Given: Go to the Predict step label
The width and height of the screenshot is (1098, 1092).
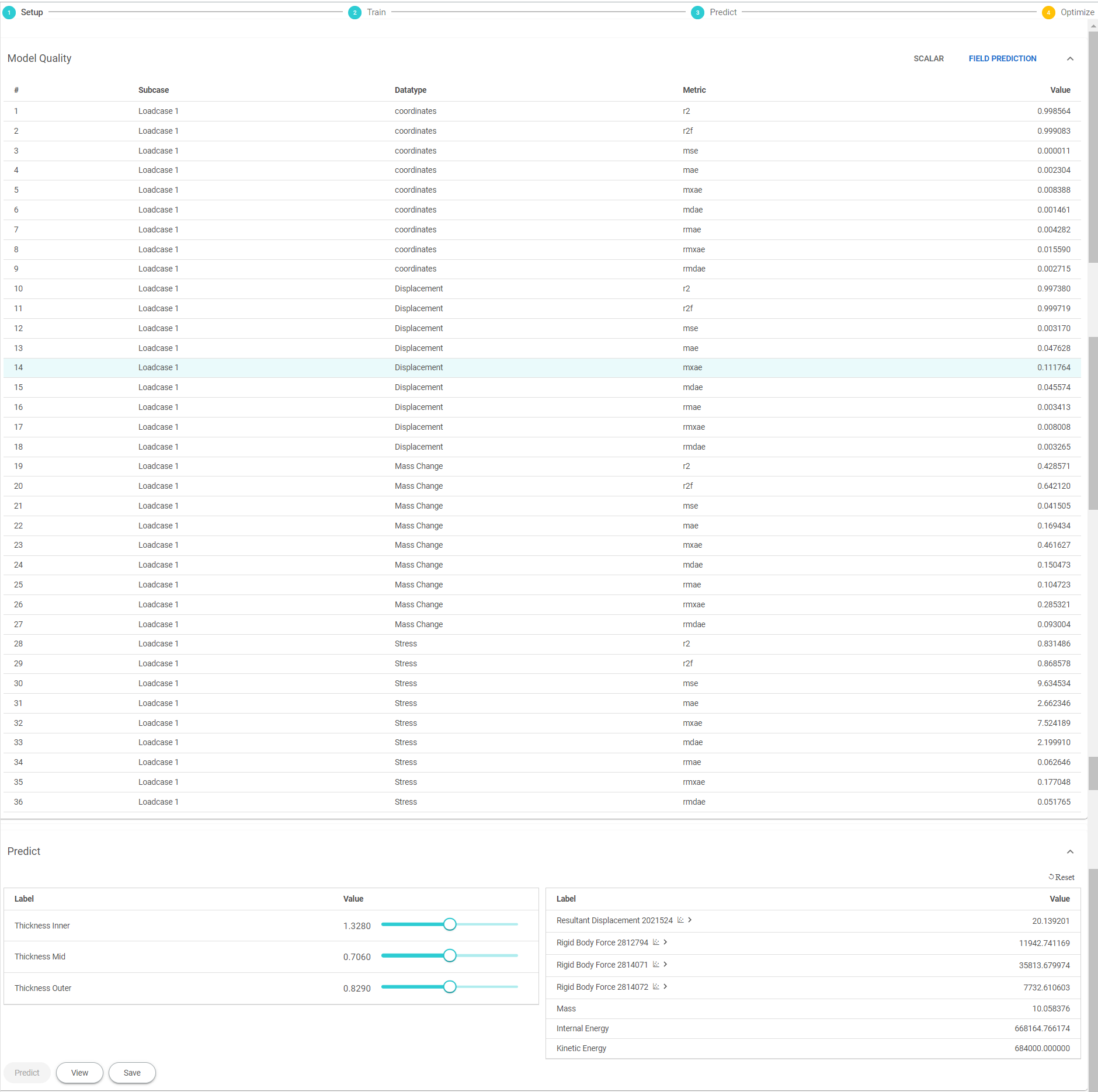Looking at the screenshot, I should tap(723, 12).
